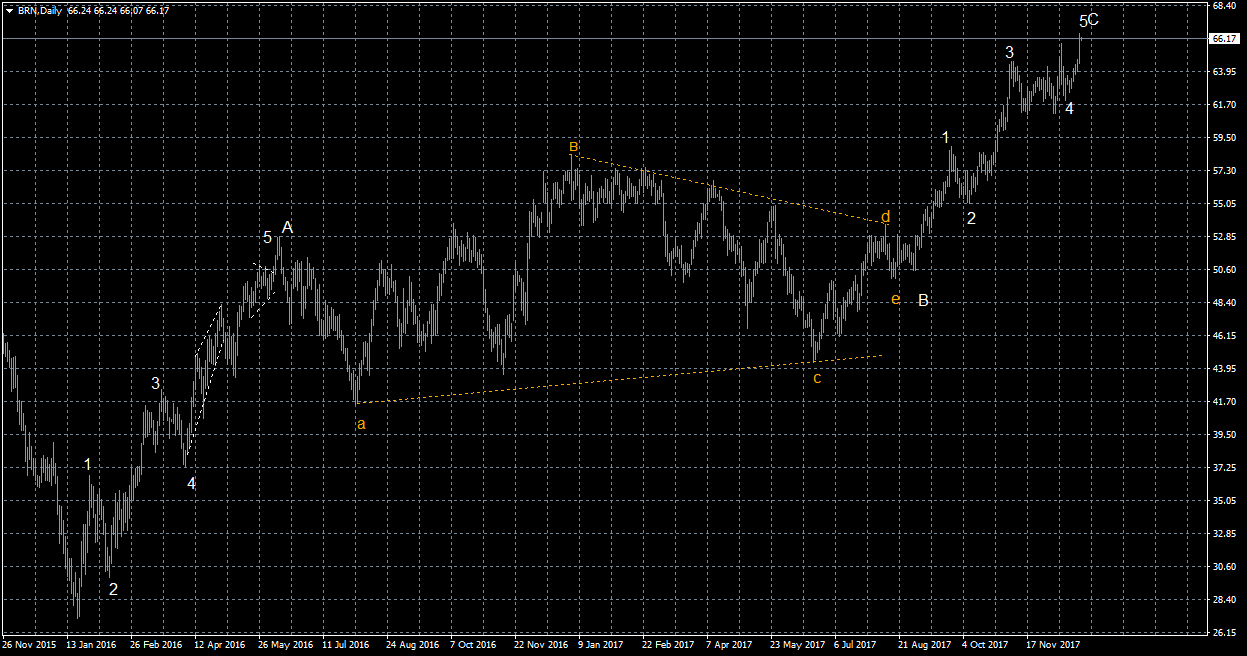Click the 12 Apr 2016 date label
The width and height of the screenshot is (1247, 656).
coord(220,646)
